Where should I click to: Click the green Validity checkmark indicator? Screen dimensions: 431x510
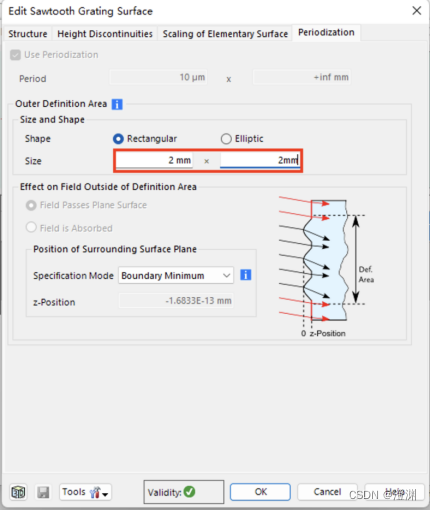[189, 492]
